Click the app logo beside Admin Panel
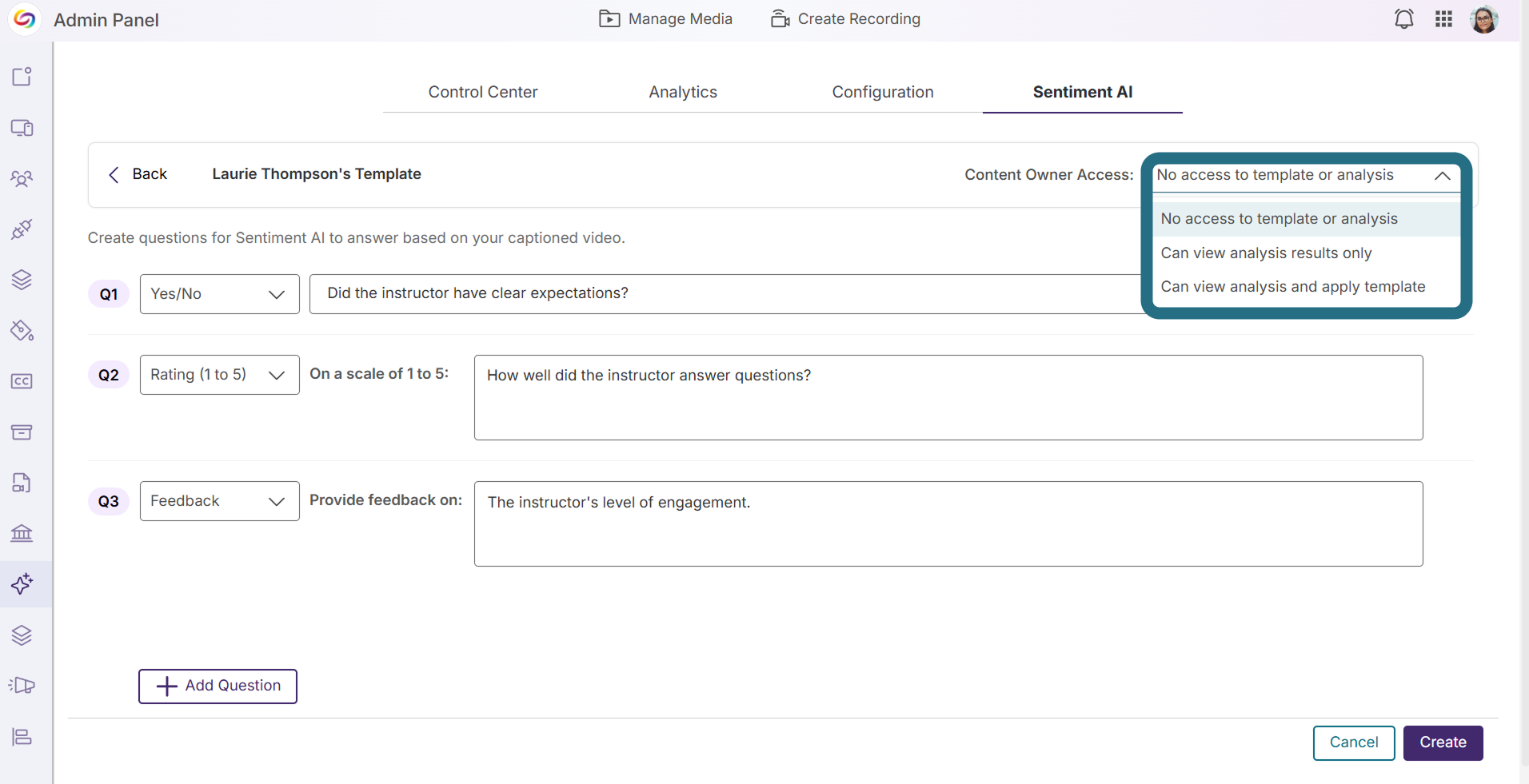The image size is (1529, 784). (25, 19)
